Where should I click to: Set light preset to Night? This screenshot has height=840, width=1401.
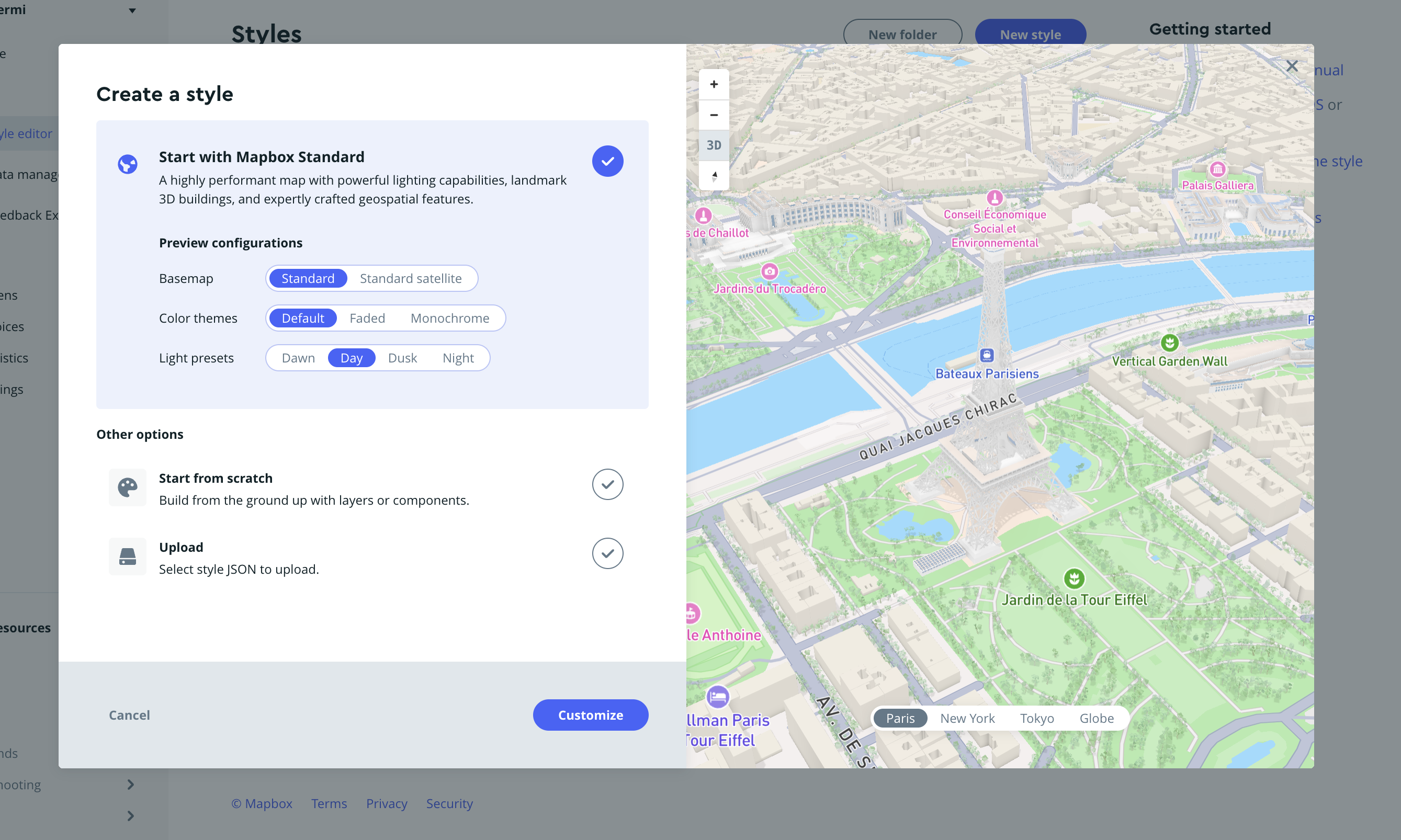pos(458,358)
